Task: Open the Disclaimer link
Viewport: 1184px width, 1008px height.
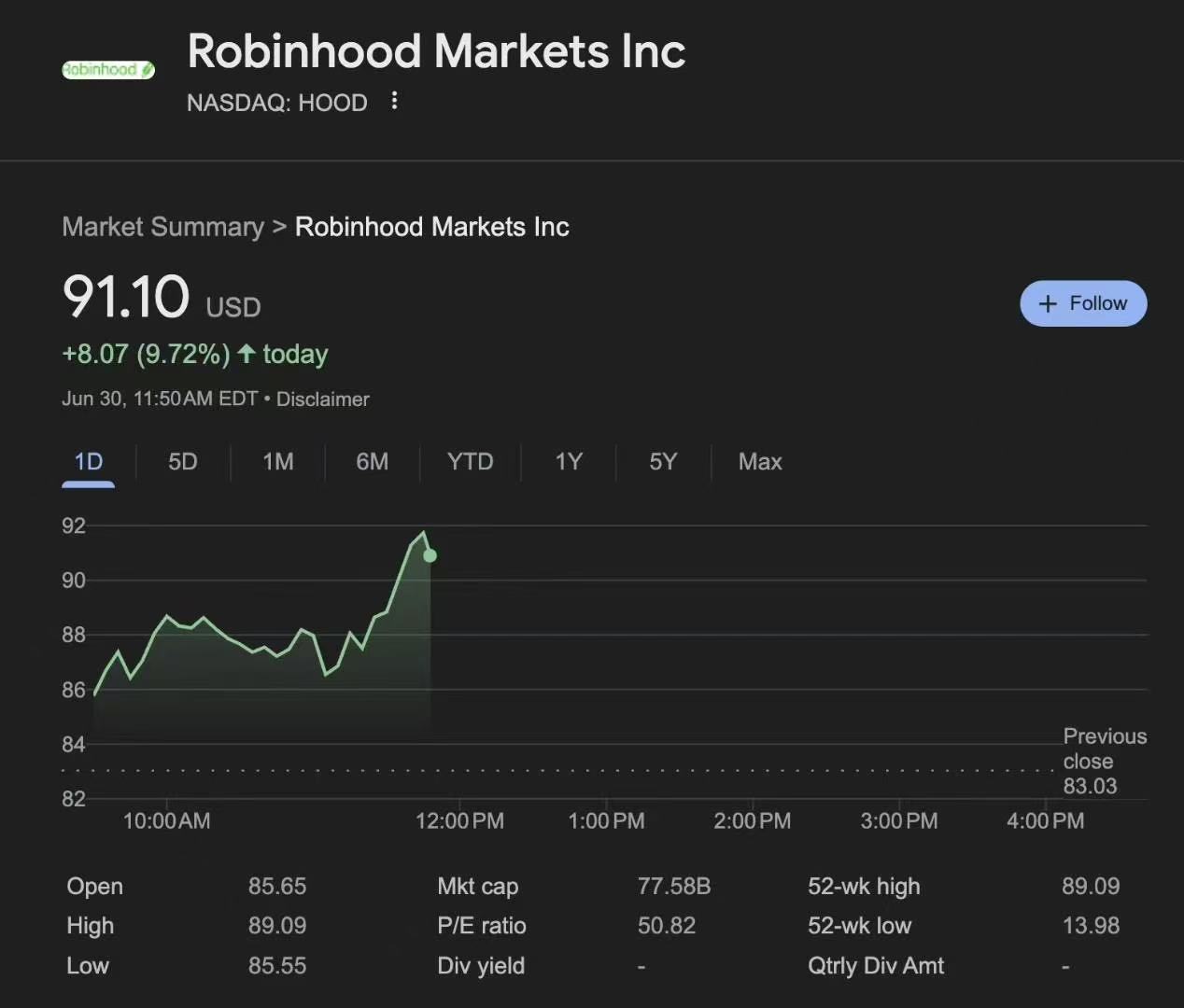Action: pyautogui.click(x=322, y=399)
